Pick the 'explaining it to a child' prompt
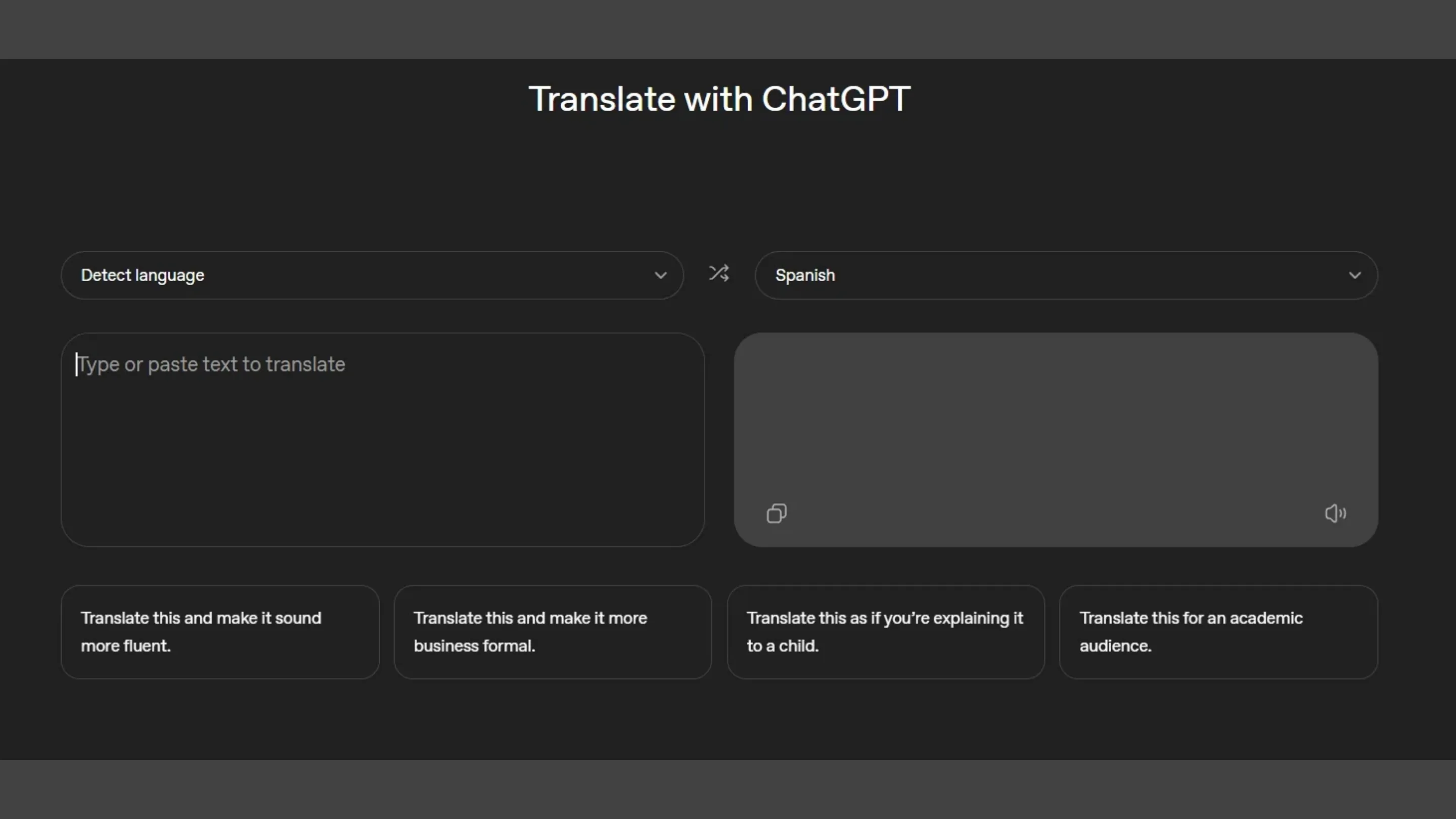Screen dimensions: 1456x819 coord(885,632)
